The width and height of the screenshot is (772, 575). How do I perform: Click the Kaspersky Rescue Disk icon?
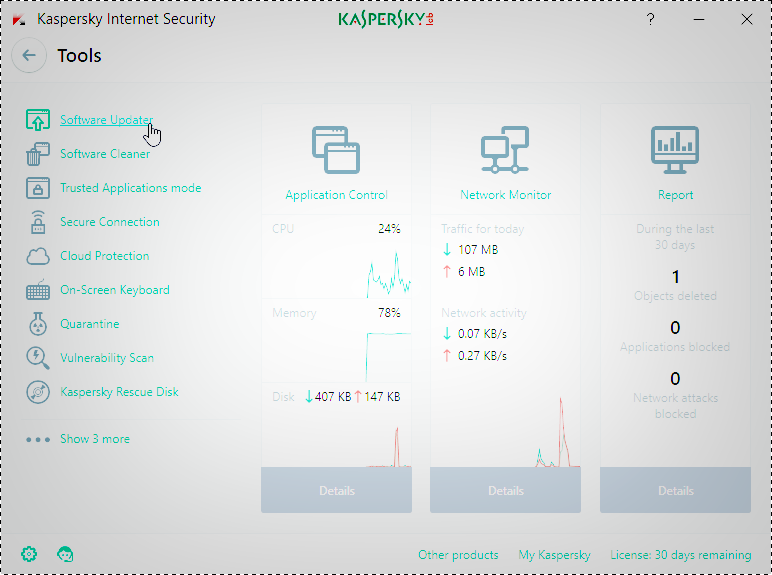click(x=37, y=392)
